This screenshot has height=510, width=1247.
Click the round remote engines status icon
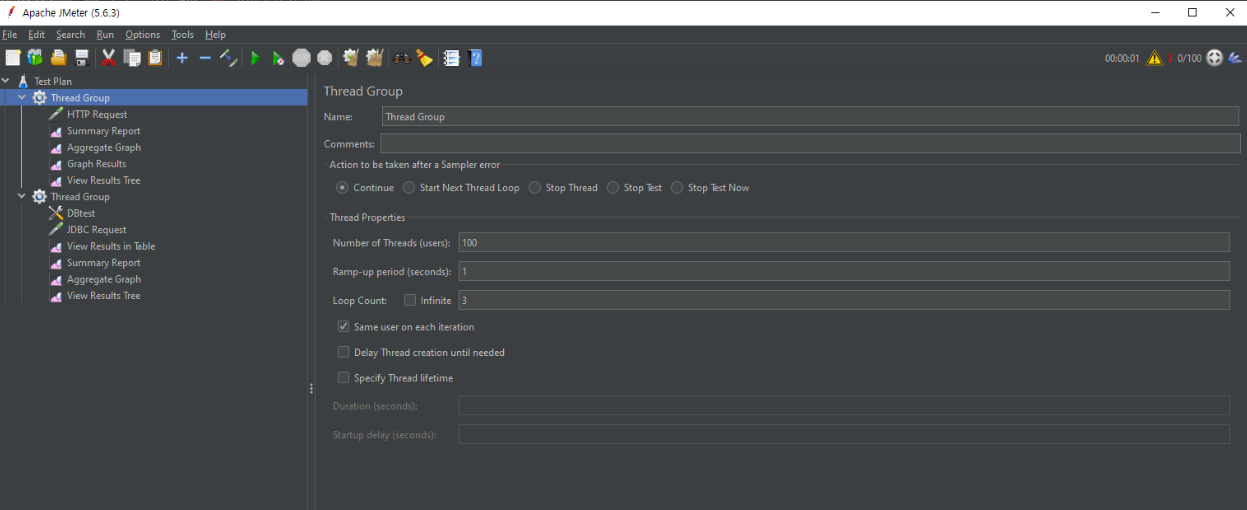[x=1215, y=58]
